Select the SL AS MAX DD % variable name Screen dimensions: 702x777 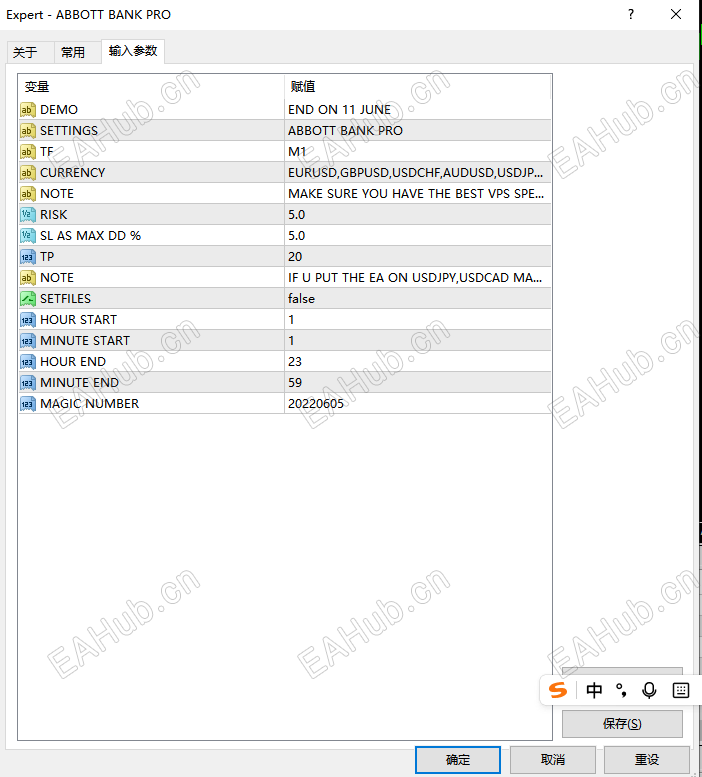tap(90, 235)
